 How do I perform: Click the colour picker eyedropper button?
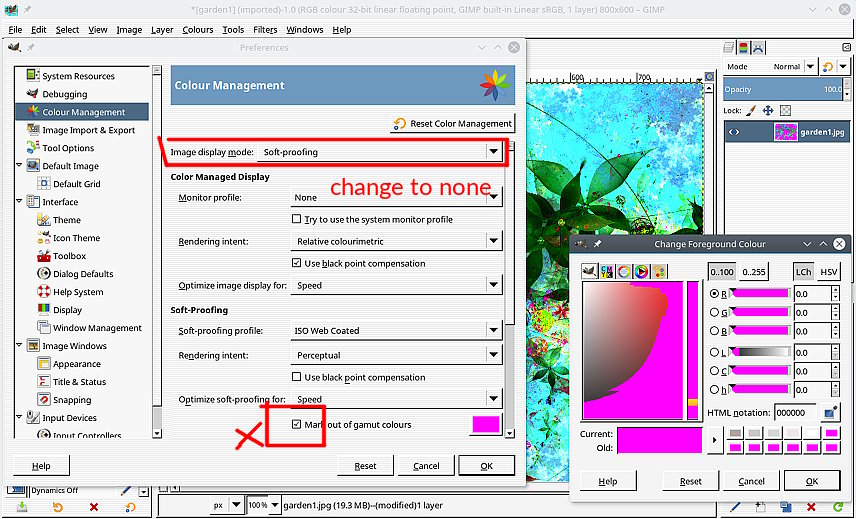pos(830,413)
